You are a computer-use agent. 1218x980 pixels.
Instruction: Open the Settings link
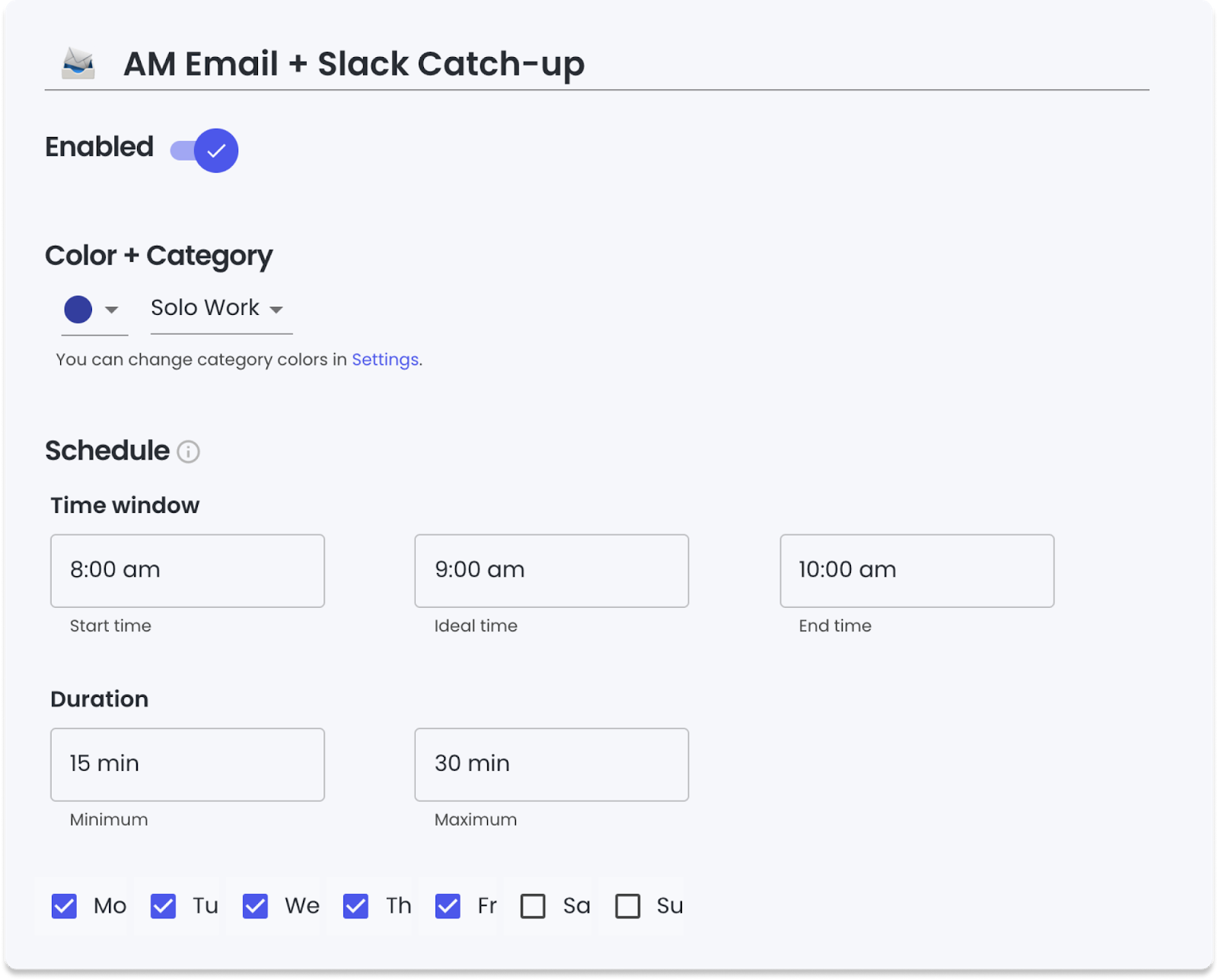click(384, 359)
